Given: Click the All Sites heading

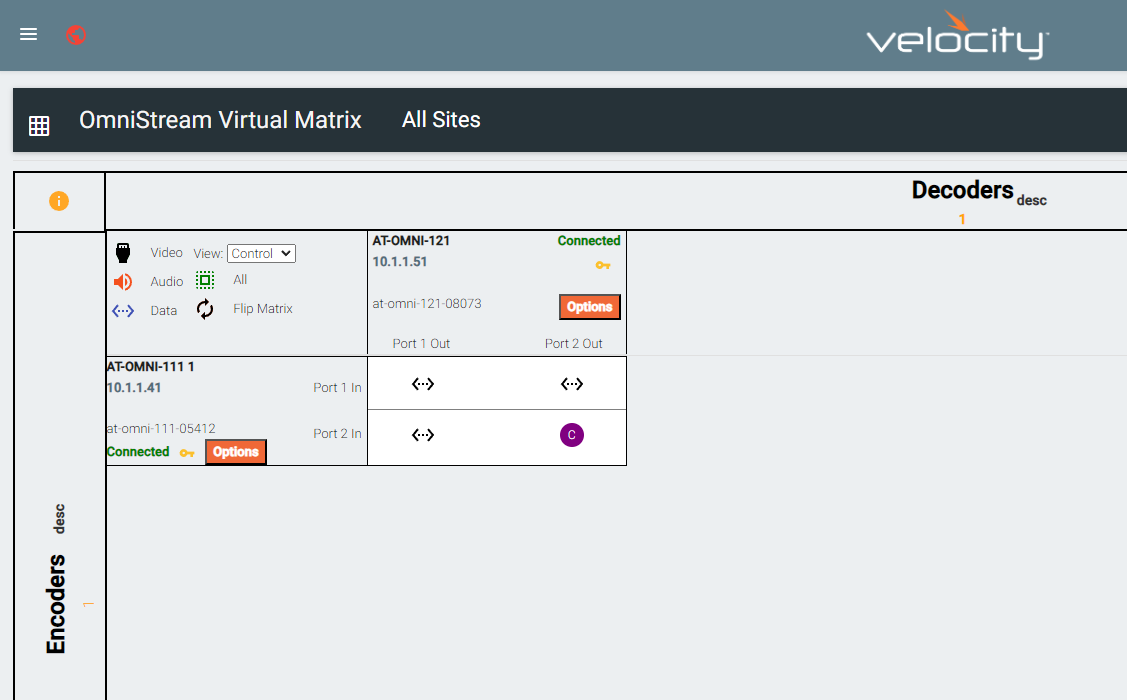Looking at the screenshot, I should [441, 119].
